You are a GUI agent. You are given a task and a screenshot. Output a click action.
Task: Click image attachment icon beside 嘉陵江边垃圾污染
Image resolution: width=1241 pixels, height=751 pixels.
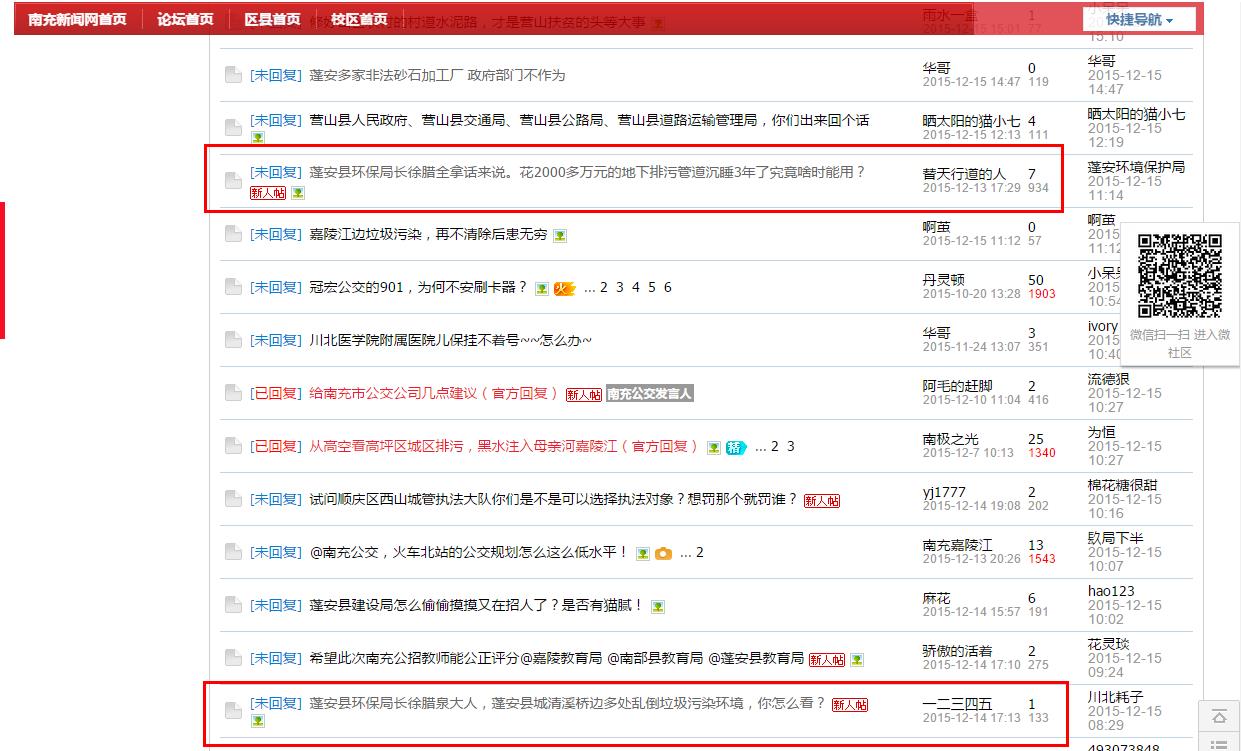coord(560,236)
